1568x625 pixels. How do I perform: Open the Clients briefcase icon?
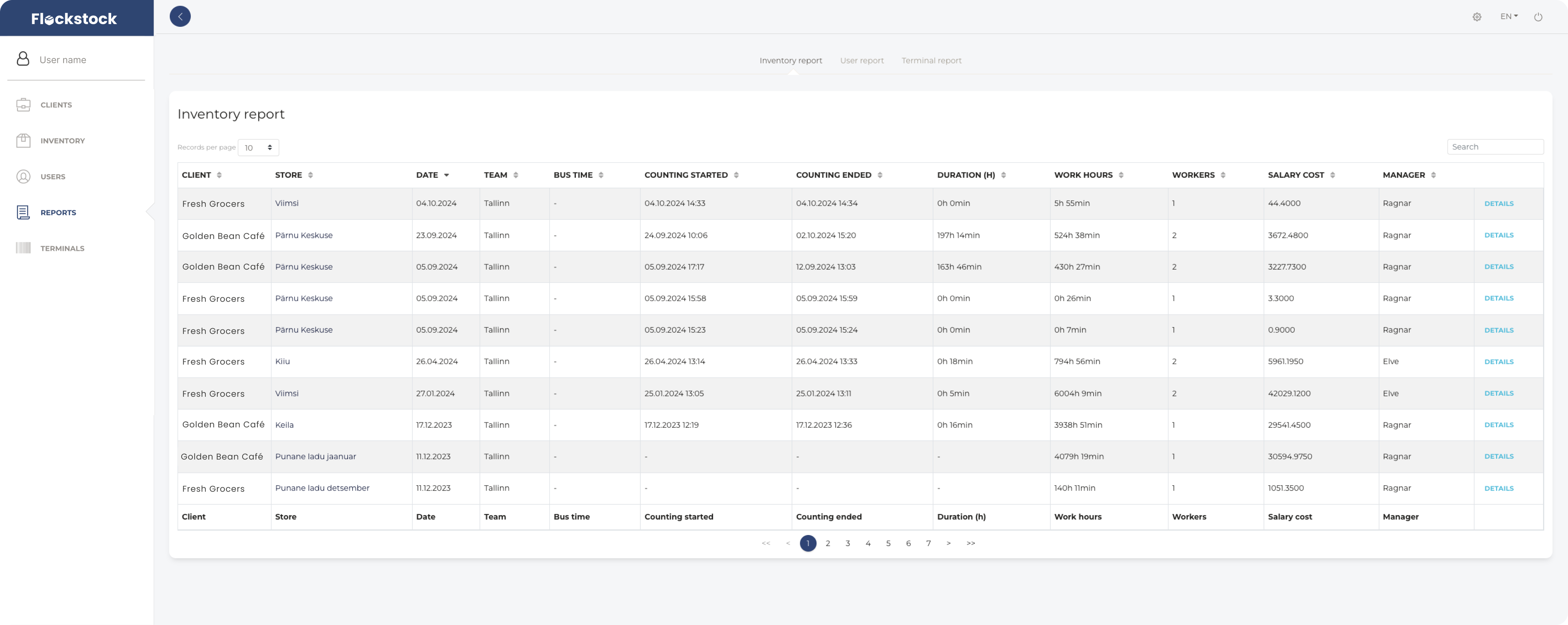pyautogui.click(x=23, y=105)
